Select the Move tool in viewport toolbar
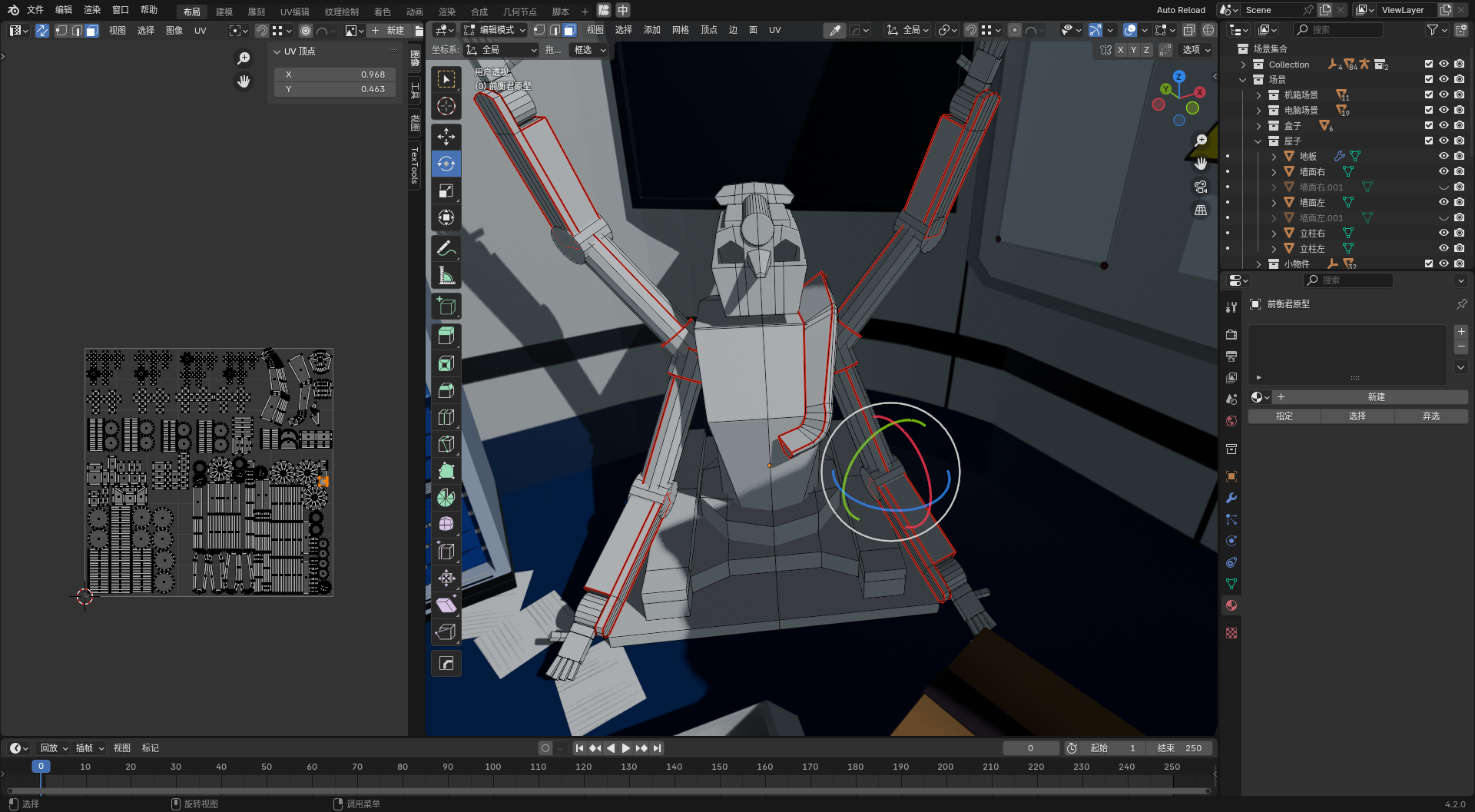 [x=446, y=137]
